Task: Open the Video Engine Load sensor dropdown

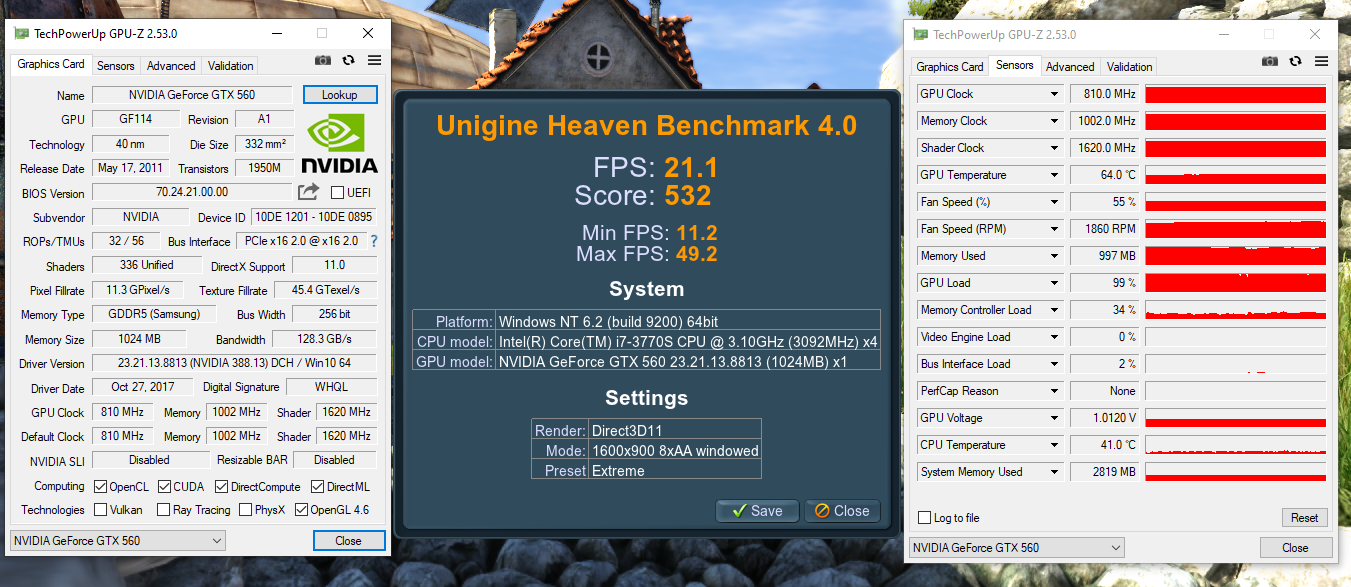Action: tap(1054, 337)
